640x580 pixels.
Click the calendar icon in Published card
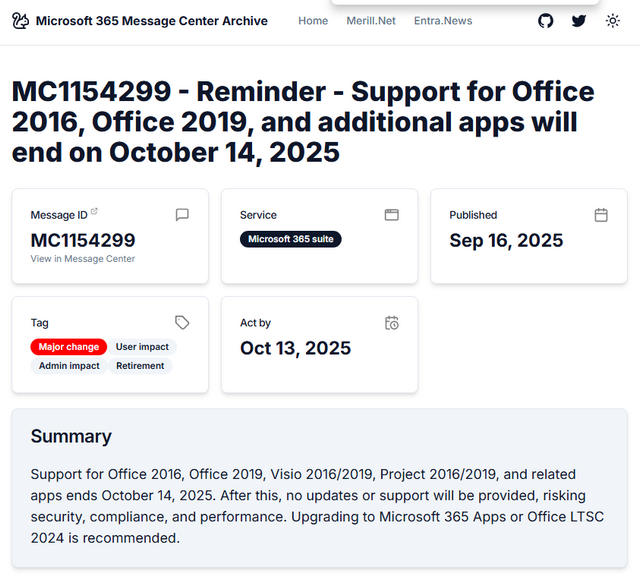tap(601, 215)
